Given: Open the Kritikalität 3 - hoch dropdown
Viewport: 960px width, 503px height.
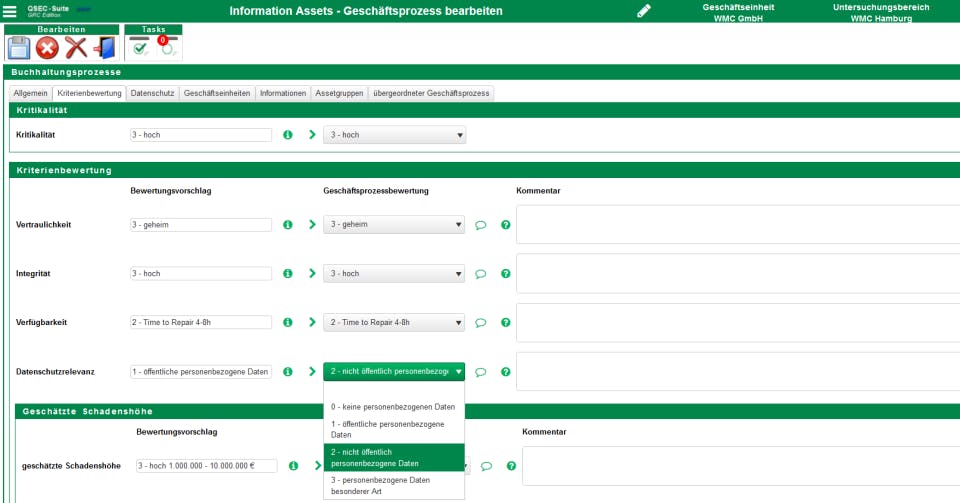Looking at the screenshot, I should (394, 135).
